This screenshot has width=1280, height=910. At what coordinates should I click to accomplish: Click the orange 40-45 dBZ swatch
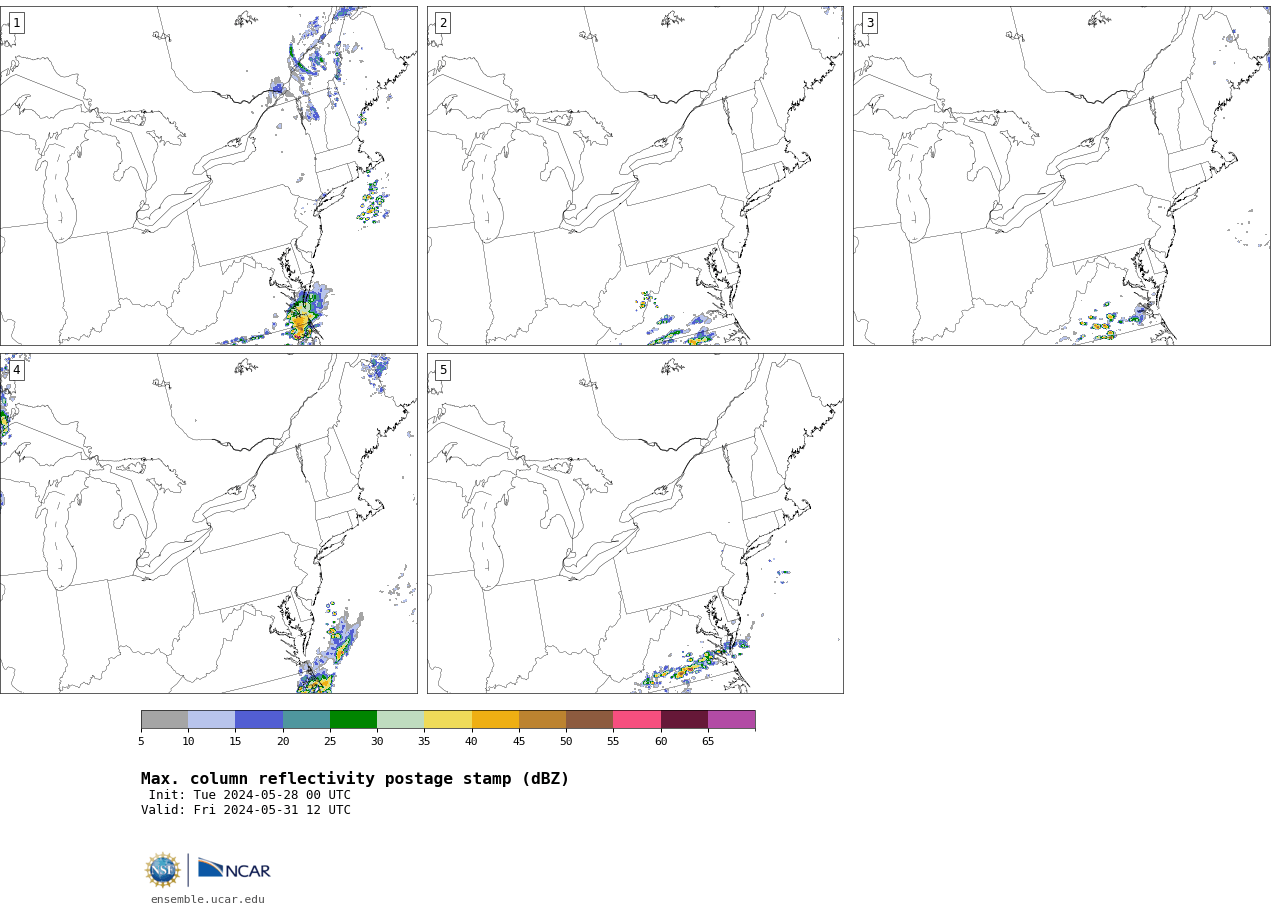click(x=495, y=720)
